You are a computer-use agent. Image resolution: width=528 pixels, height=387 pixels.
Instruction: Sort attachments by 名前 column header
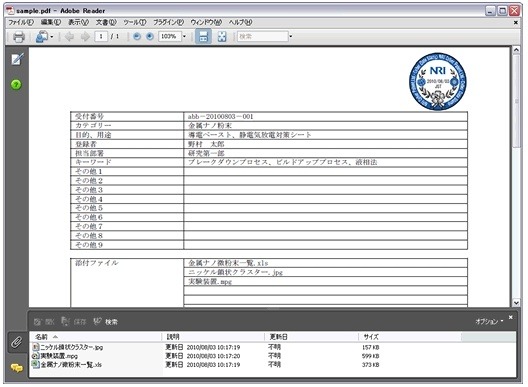(x=97, y=337)
